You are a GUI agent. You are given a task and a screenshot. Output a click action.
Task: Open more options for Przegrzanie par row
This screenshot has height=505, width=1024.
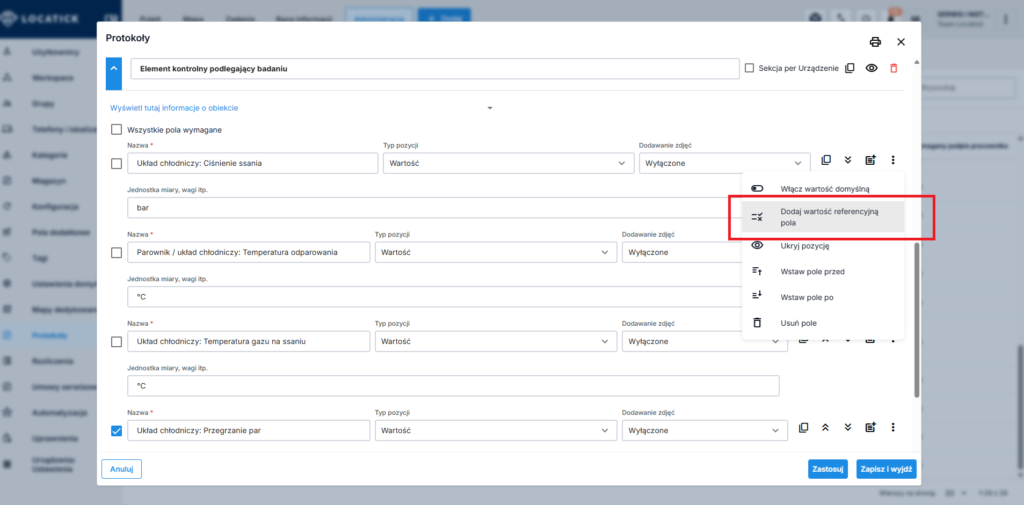tap(893, 427)
